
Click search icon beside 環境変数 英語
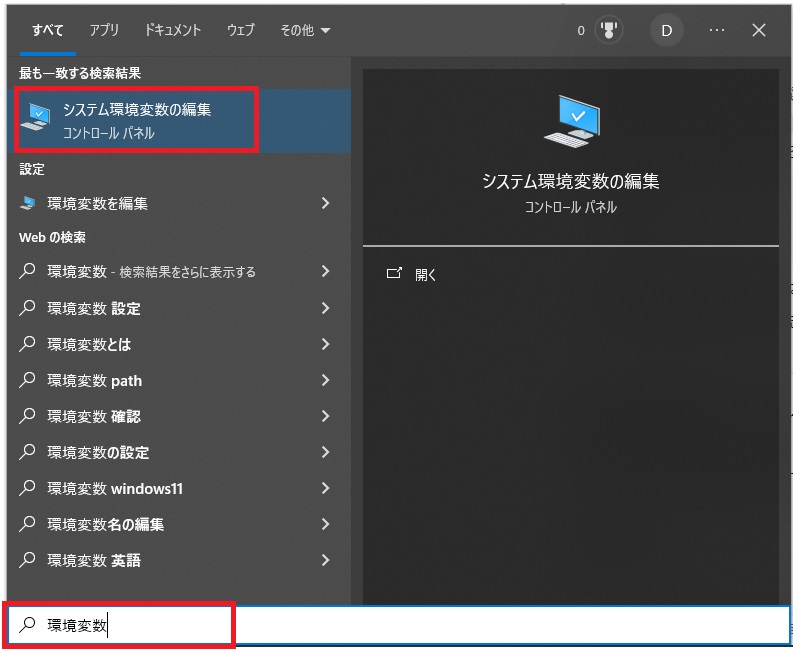pos(27,560)
